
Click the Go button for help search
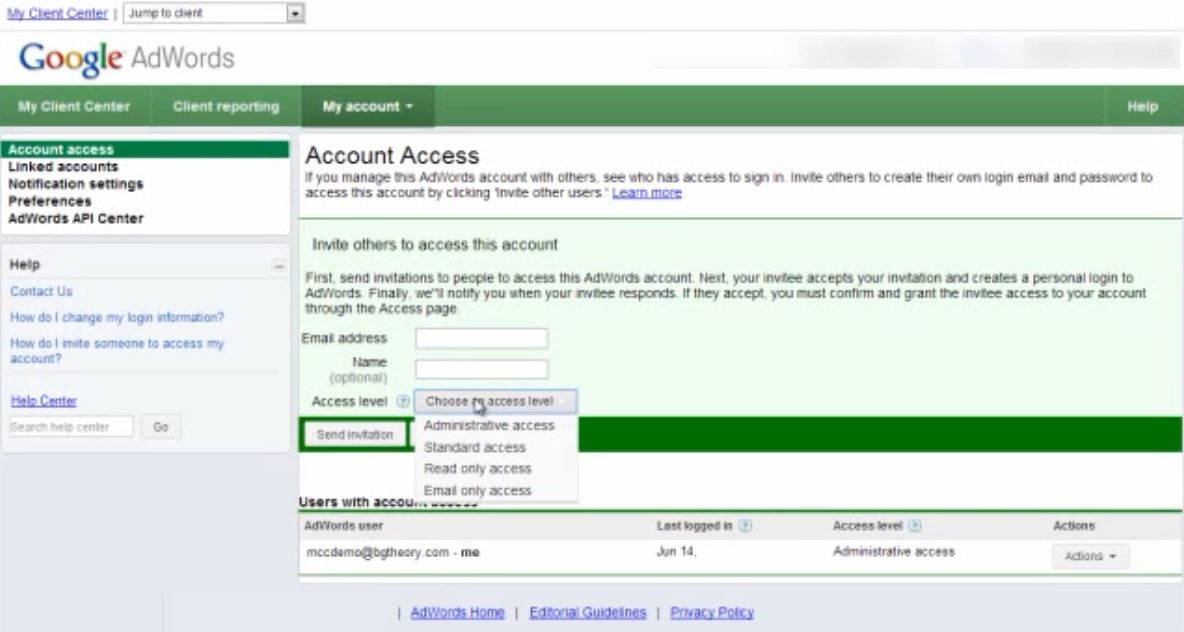click(160, 427)
